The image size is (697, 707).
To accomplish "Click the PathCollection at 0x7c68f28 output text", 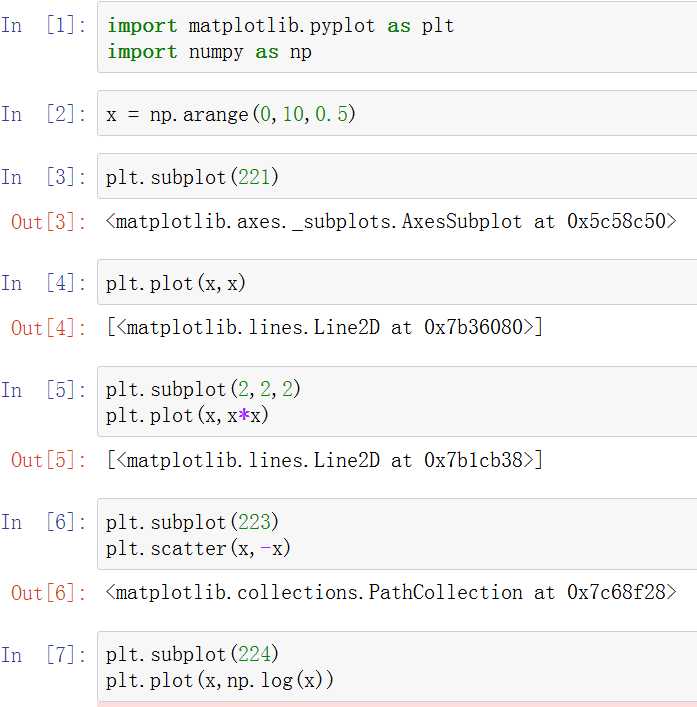I will [391, 592].
